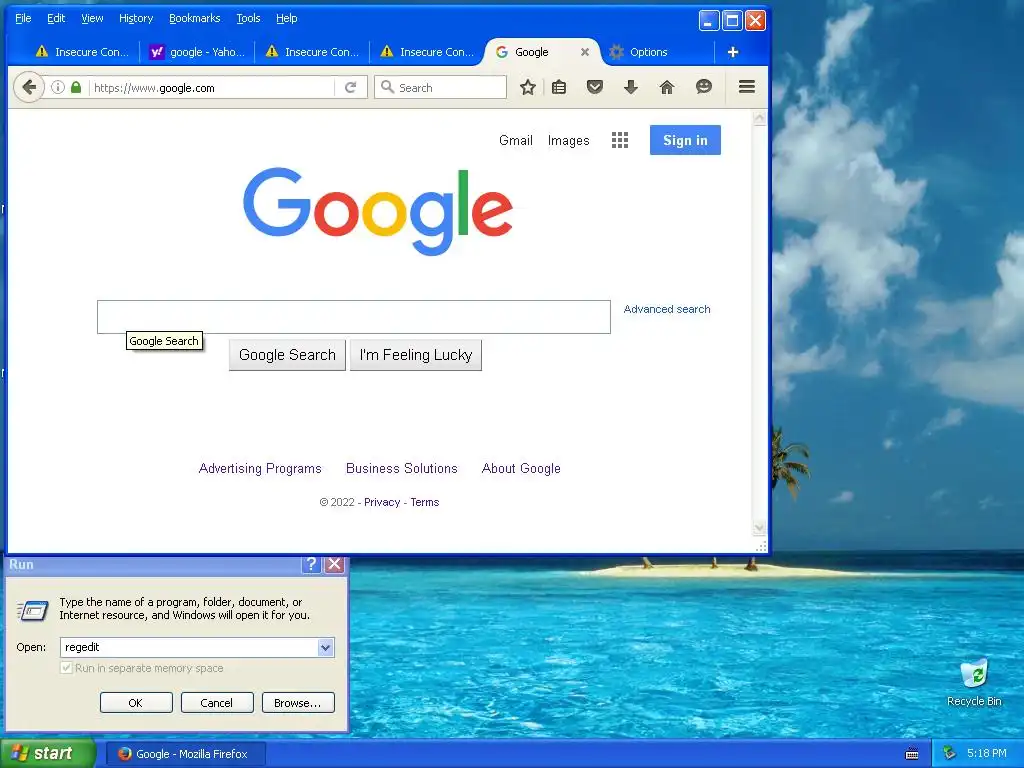The image size is (1024, 768).
Task: Open Google apps grid icon
Action: click(620, 140)
